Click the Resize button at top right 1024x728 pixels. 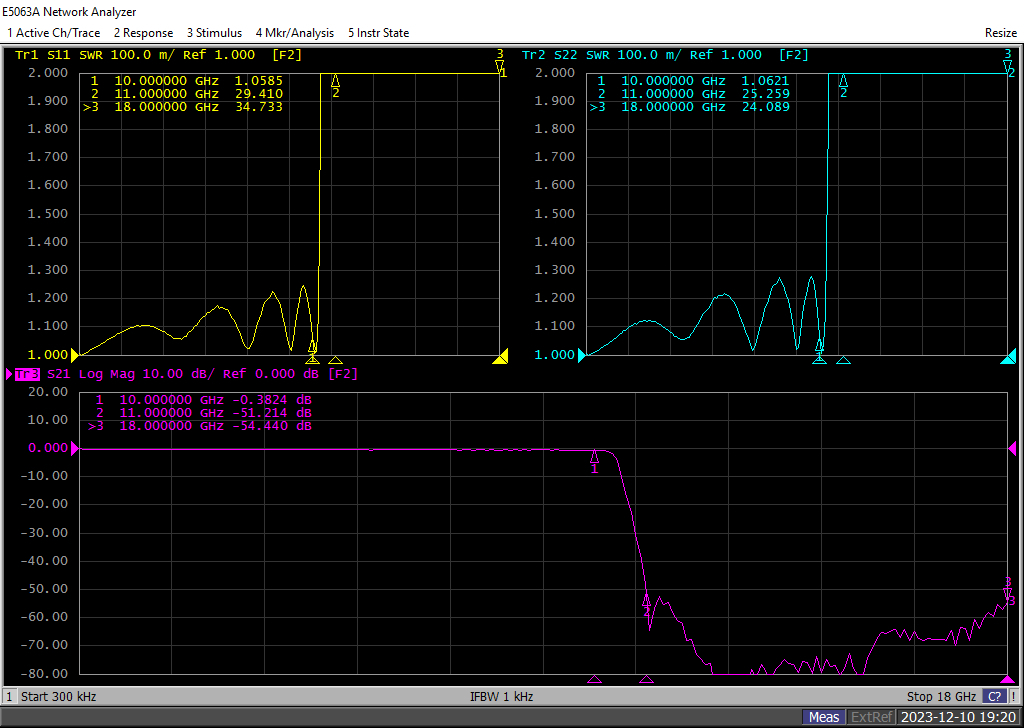[1000, 33]
